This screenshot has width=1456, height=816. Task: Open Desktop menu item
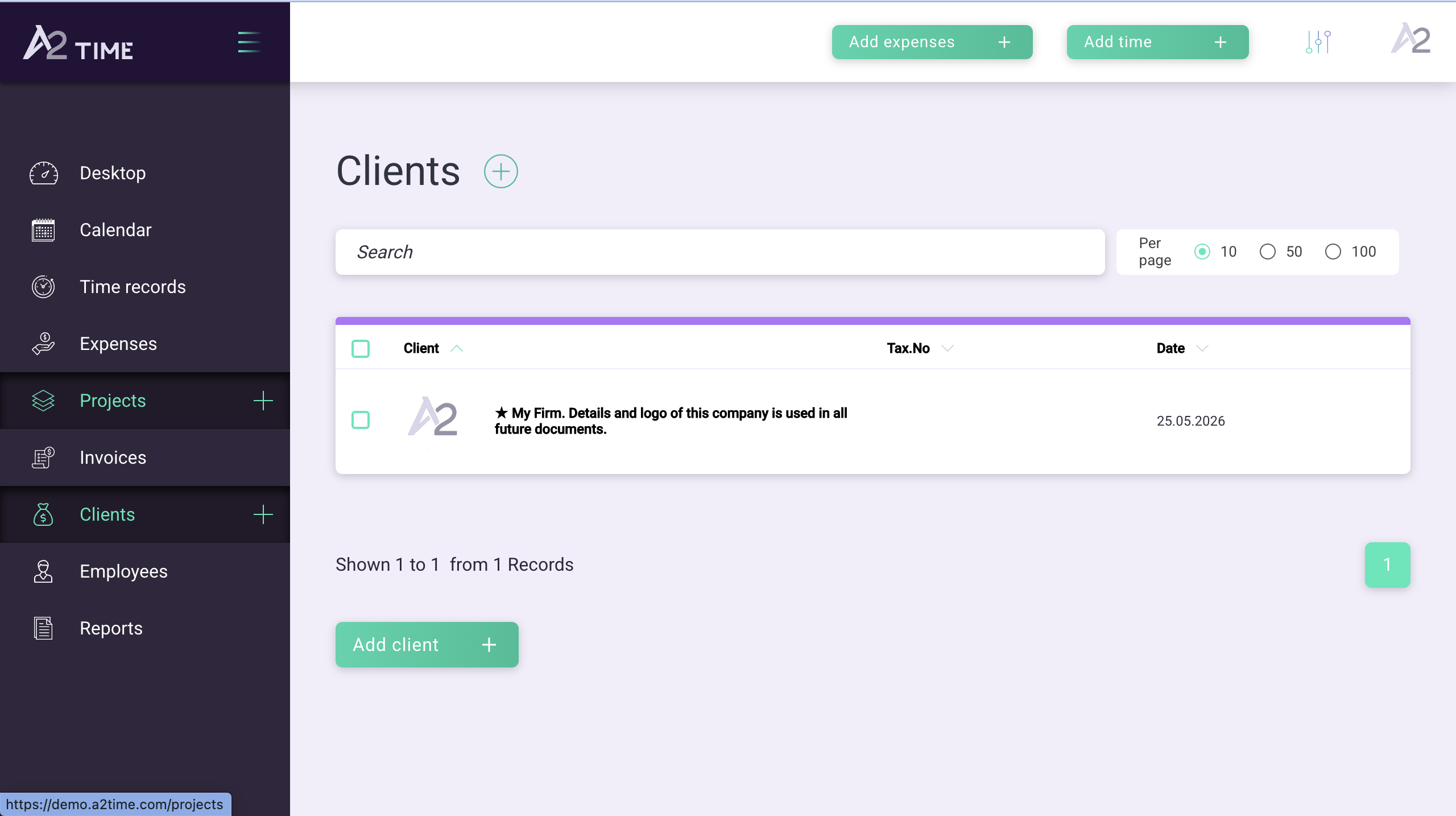[145, 173]
